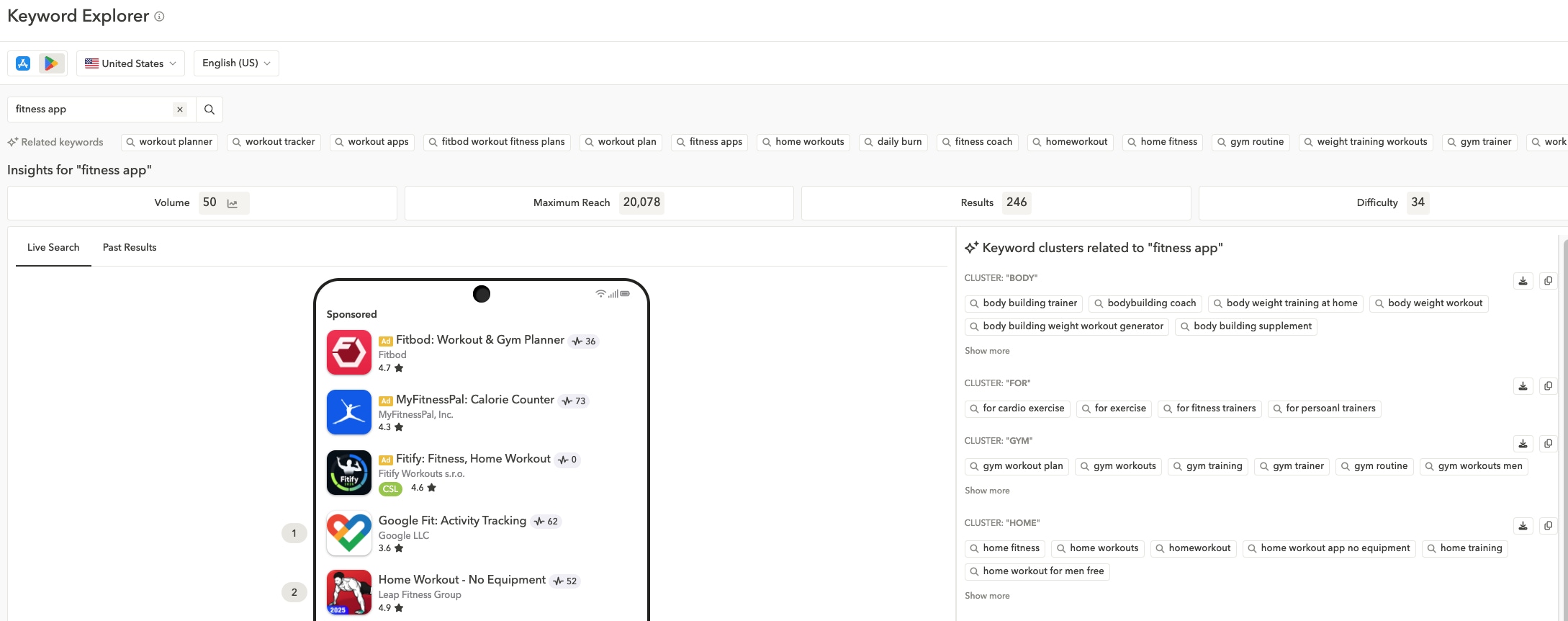Click the Fitbod score badge 36

[584, 341]
